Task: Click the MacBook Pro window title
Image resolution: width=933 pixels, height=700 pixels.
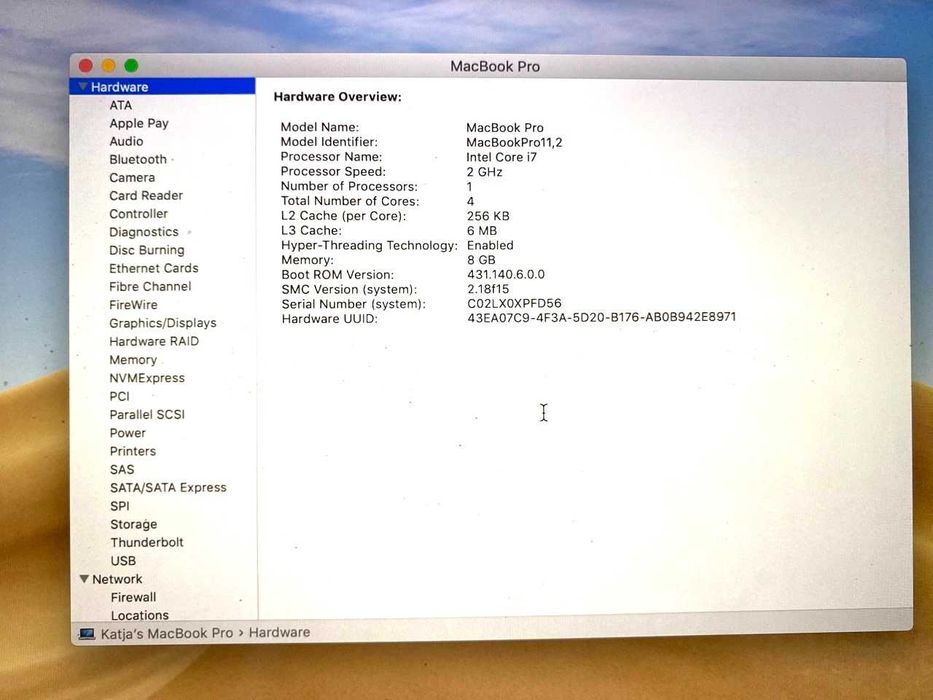Action: (495, 66)
